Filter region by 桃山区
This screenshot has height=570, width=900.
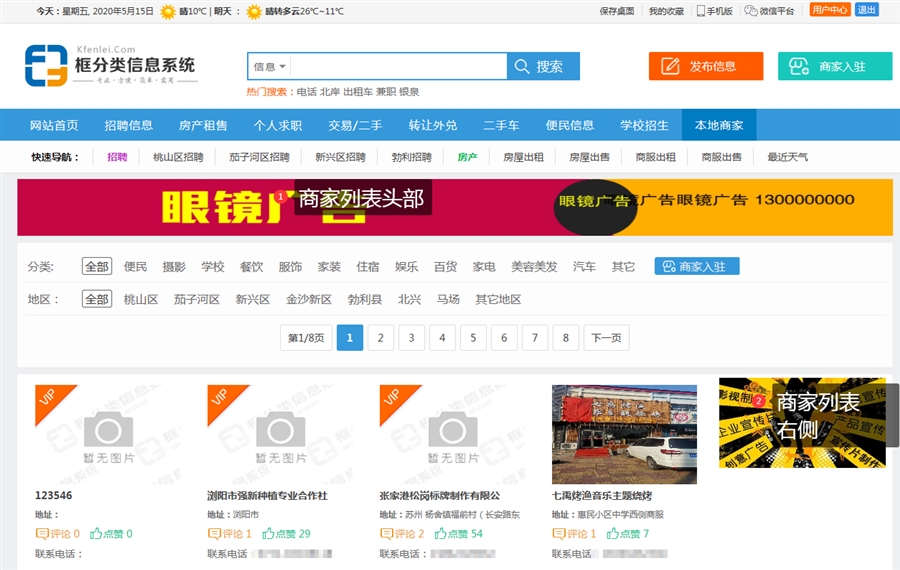pyautogui.click(x=140, y=299)
